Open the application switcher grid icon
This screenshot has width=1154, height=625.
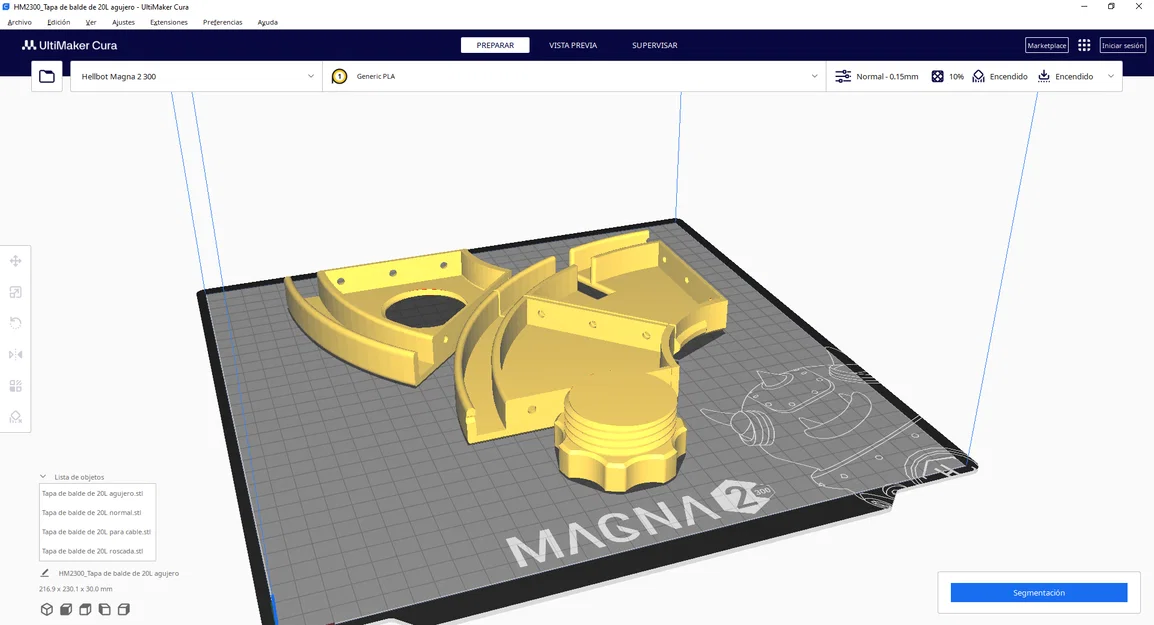pos(1084,46)
